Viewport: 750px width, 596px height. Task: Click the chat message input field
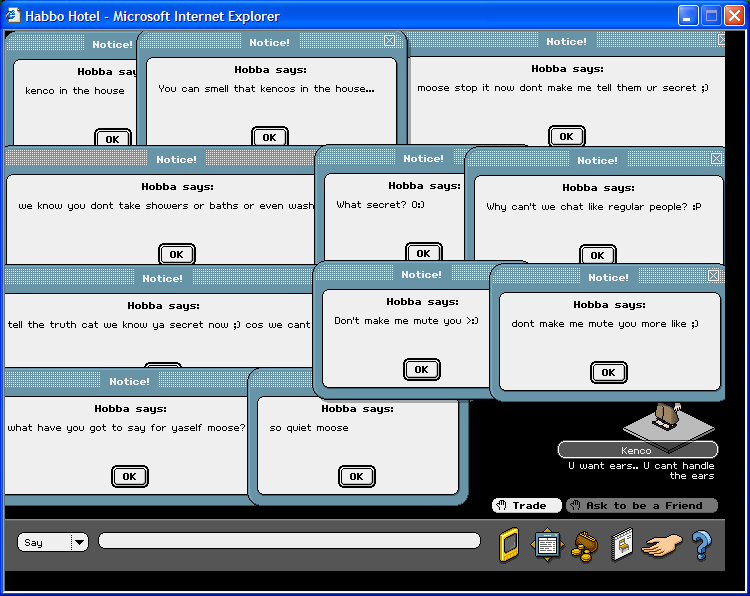(x=289, y=541)
